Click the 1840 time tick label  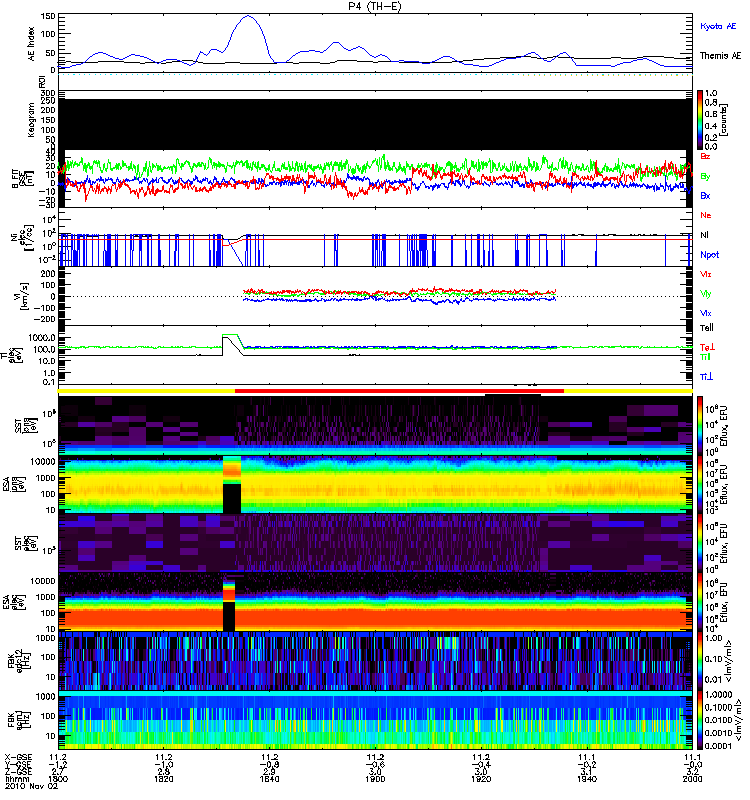(269, 779)
